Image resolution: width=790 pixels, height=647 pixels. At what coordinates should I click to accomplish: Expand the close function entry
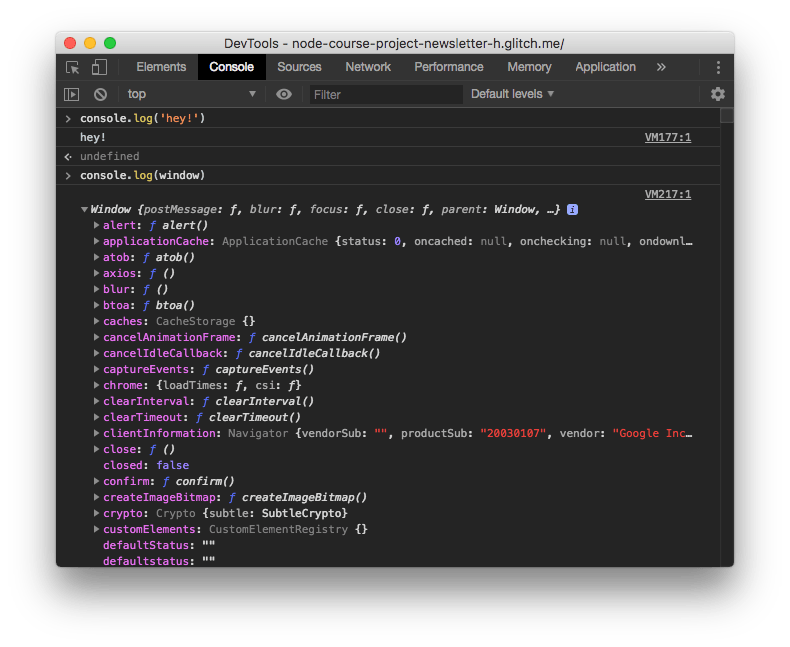click(96, 449)
